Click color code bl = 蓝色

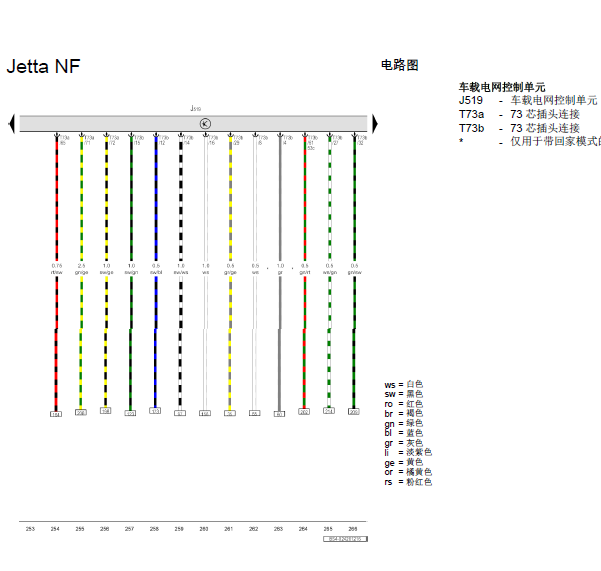[404, 433]
